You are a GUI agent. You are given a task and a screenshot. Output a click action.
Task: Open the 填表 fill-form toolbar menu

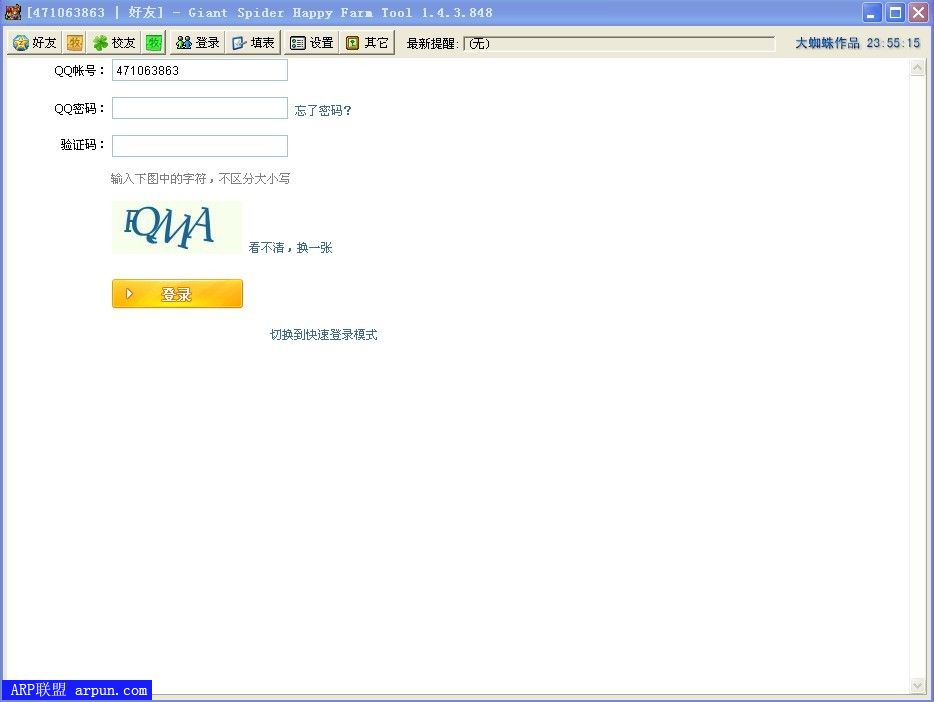[x=253, y=43]
